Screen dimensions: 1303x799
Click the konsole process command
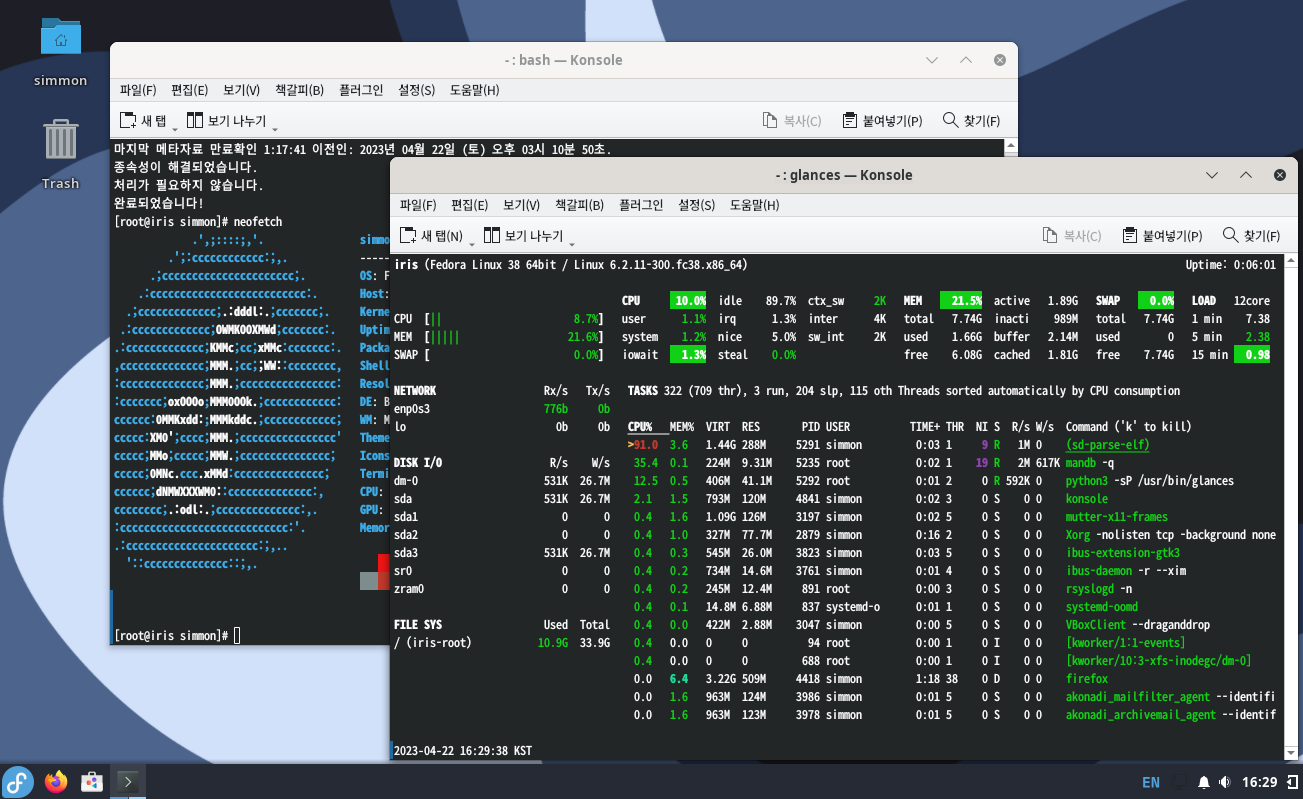point(1086,499)
